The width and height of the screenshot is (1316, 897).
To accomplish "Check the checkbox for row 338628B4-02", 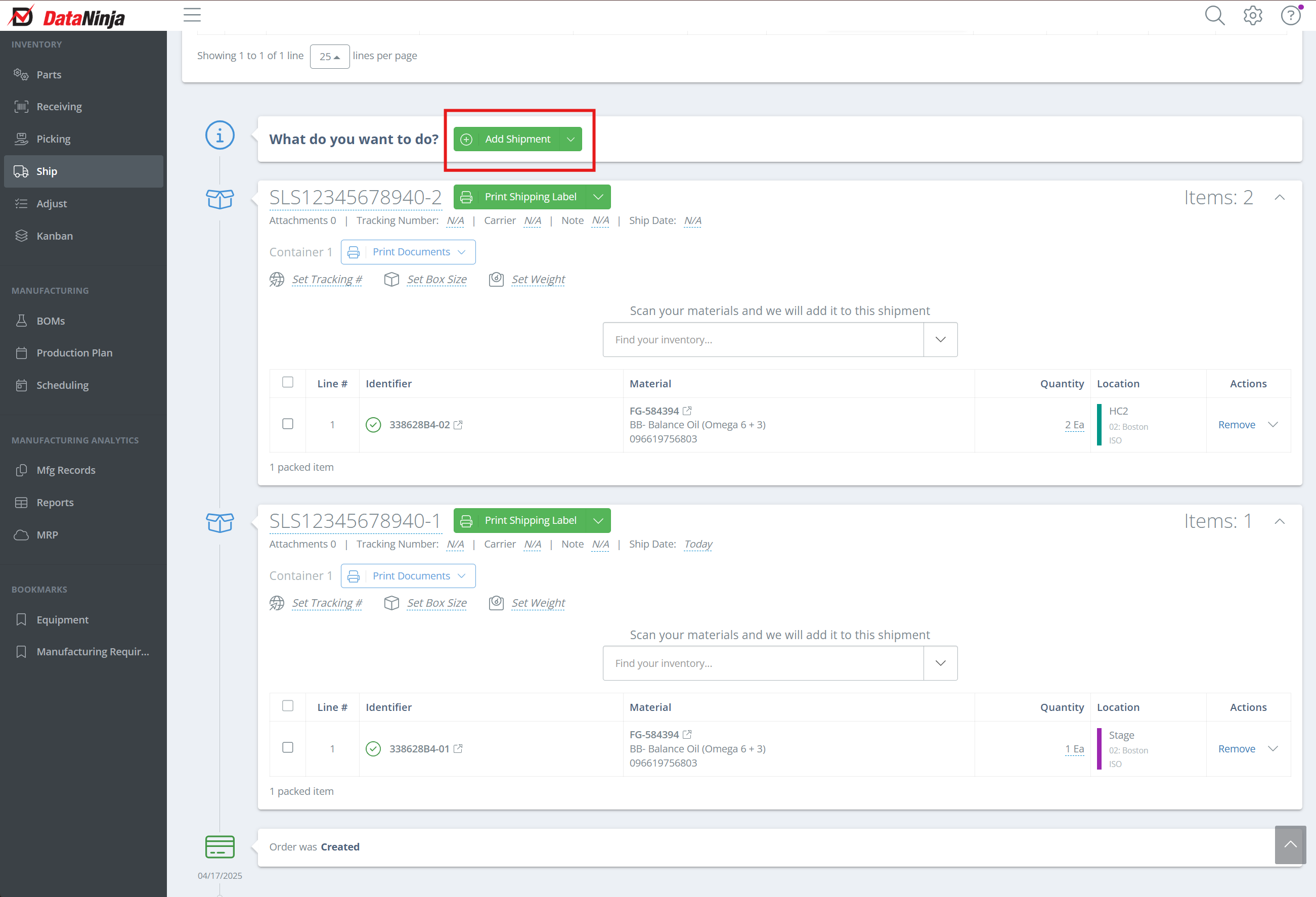I will (288, 424).
